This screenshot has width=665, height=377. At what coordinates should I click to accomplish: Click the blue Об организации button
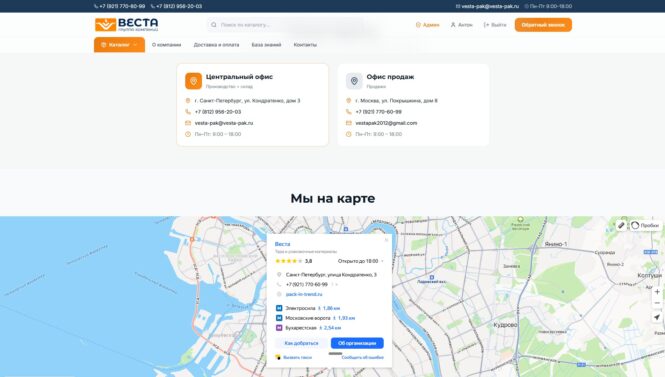tap(357, 343)
